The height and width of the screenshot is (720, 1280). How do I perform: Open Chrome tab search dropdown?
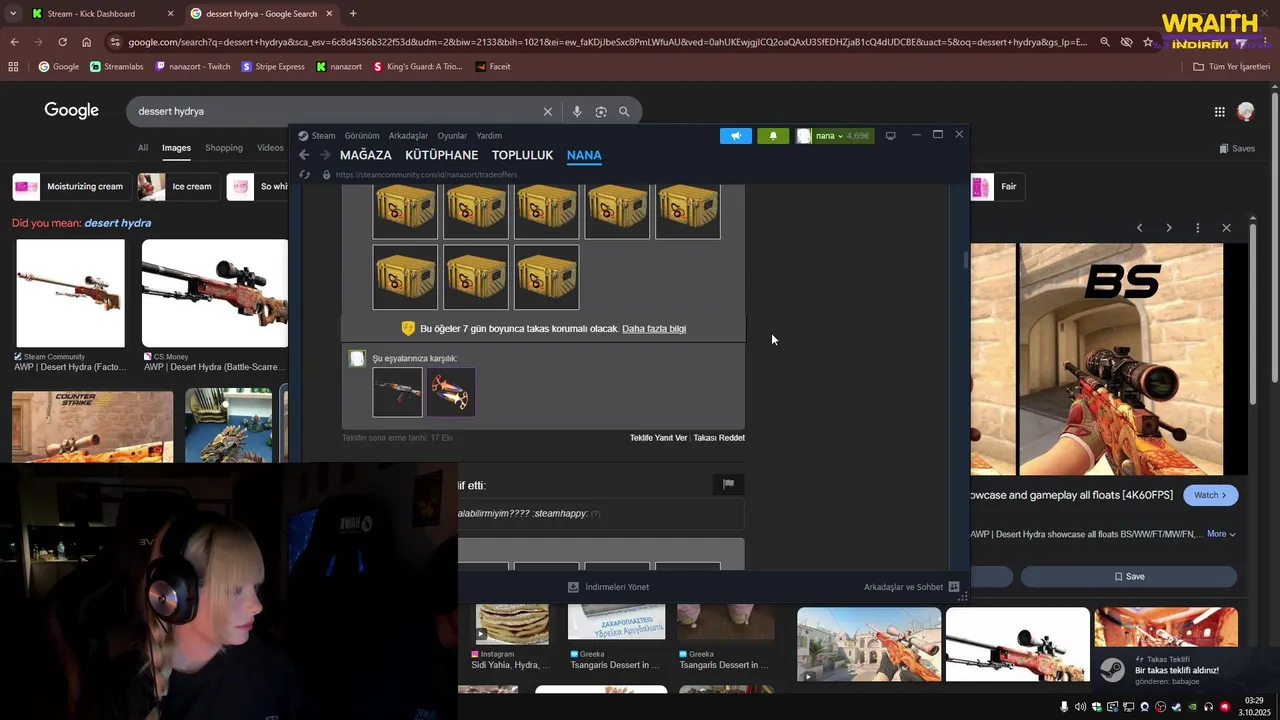click(12, 13)
